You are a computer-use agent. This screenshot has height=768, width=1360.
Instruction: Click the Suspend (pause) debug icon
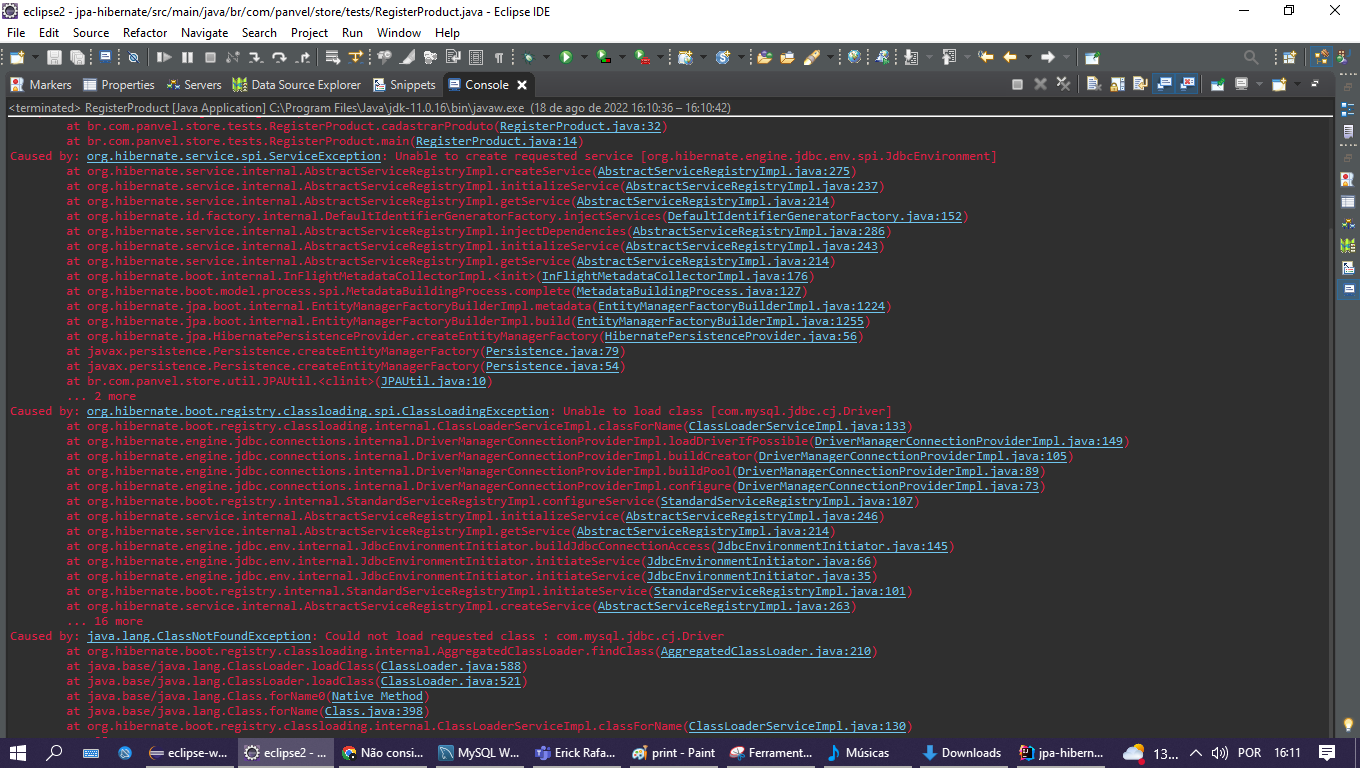(x=187, y=57)
